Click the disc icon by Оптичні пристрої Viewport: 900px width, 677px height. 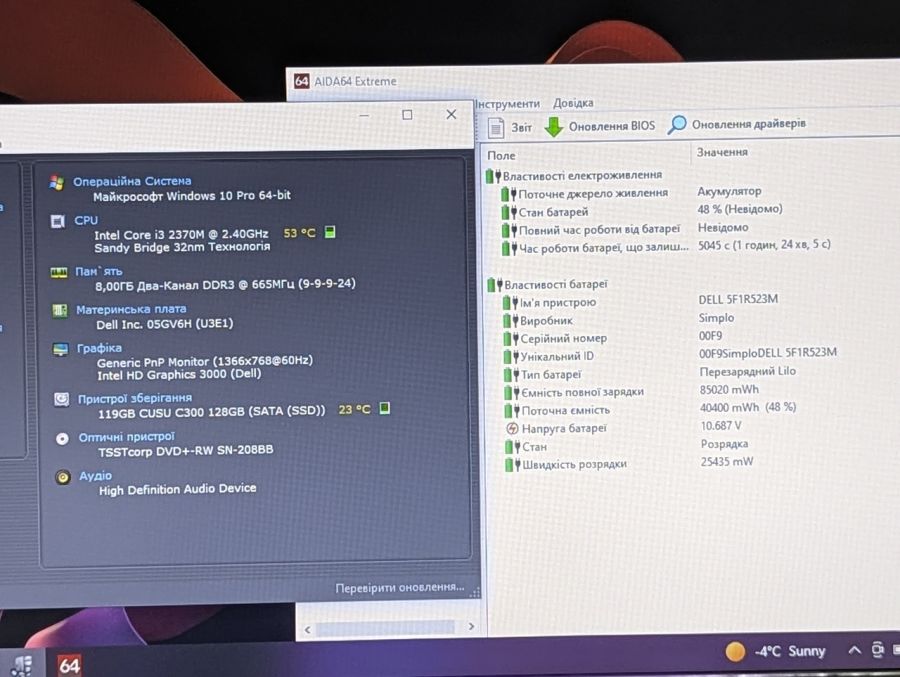point(62,439)
